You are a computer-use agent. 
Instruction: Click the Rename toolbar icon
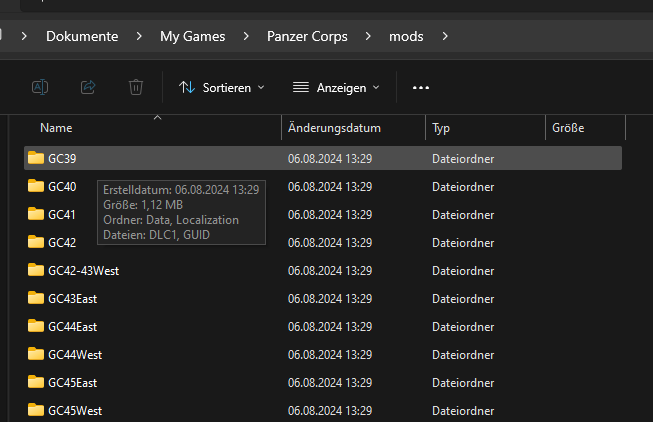[x=40, y=87]
